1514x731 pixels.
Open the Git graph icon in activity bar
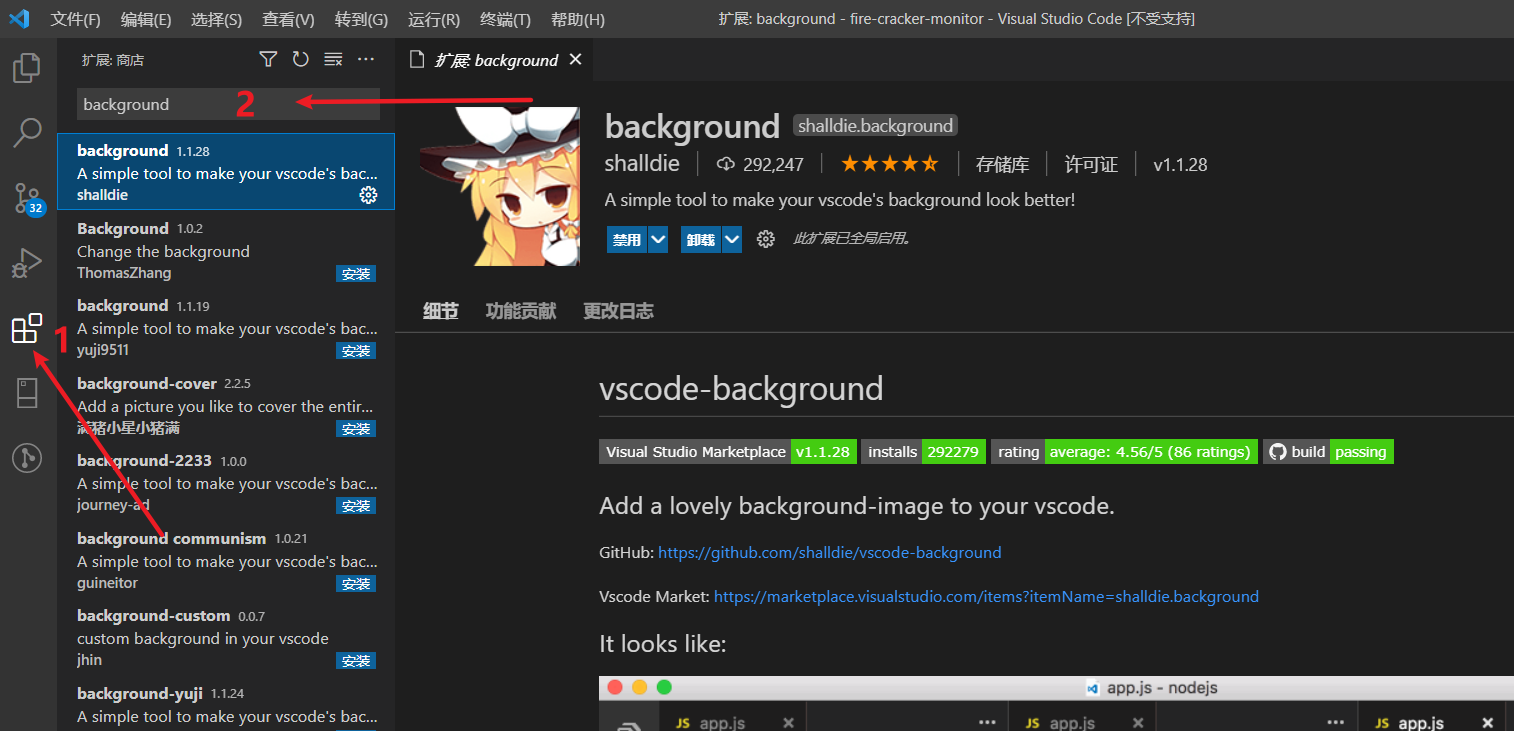27,458
